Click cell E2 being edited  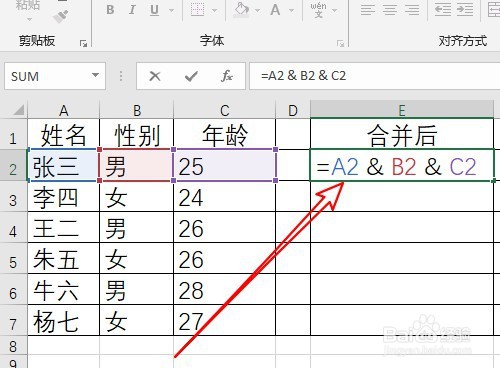(402, 165)
